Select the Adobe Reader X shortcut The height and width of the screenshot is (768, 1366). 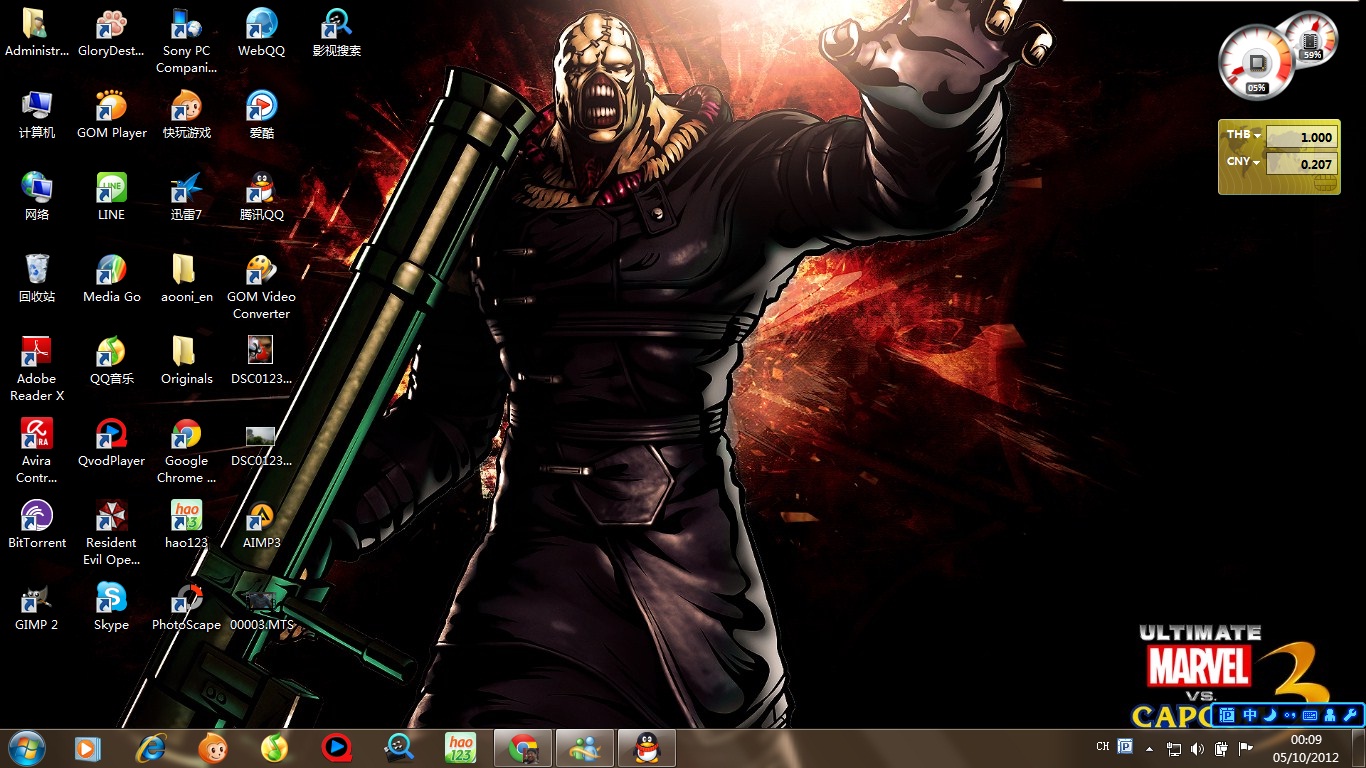tap(37, 369)
